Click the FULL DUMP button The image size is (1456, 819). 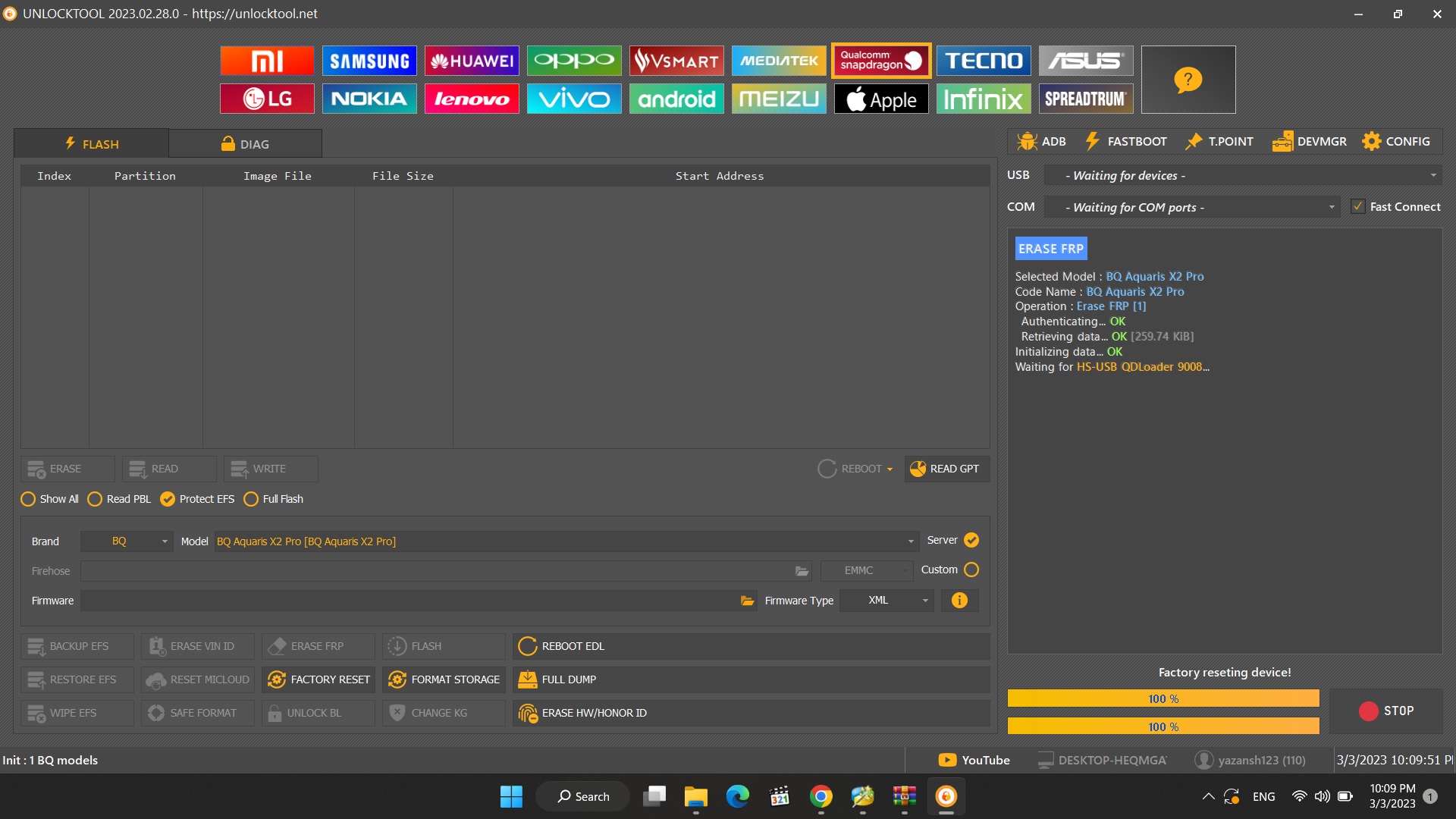751,679
